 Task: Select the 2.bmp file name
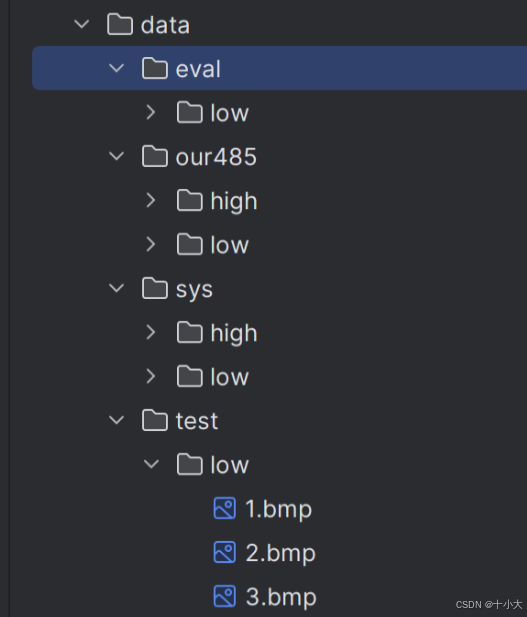point(281,553)
